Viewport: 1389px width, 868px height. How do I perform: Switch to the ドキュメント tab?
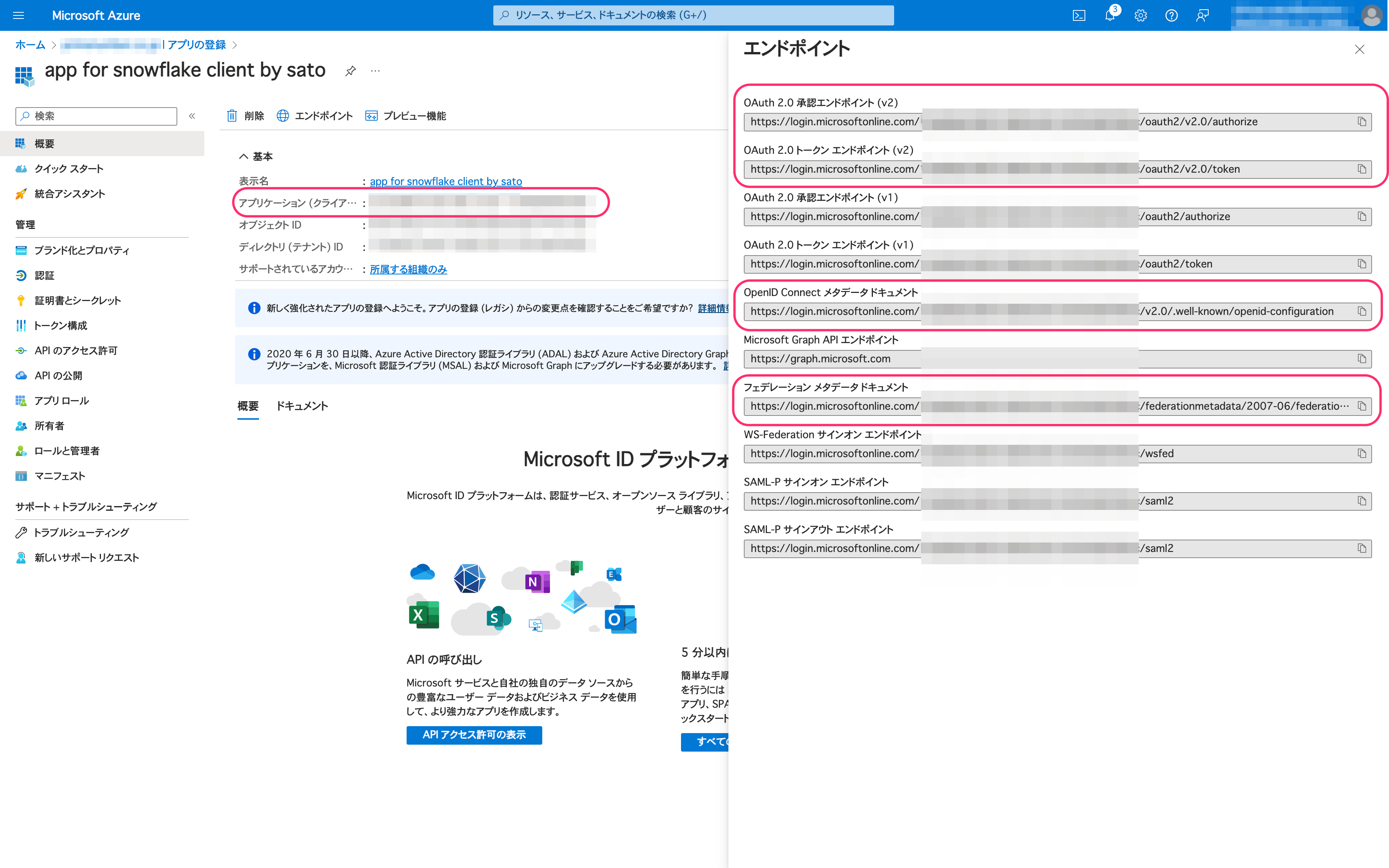point(302,406)
